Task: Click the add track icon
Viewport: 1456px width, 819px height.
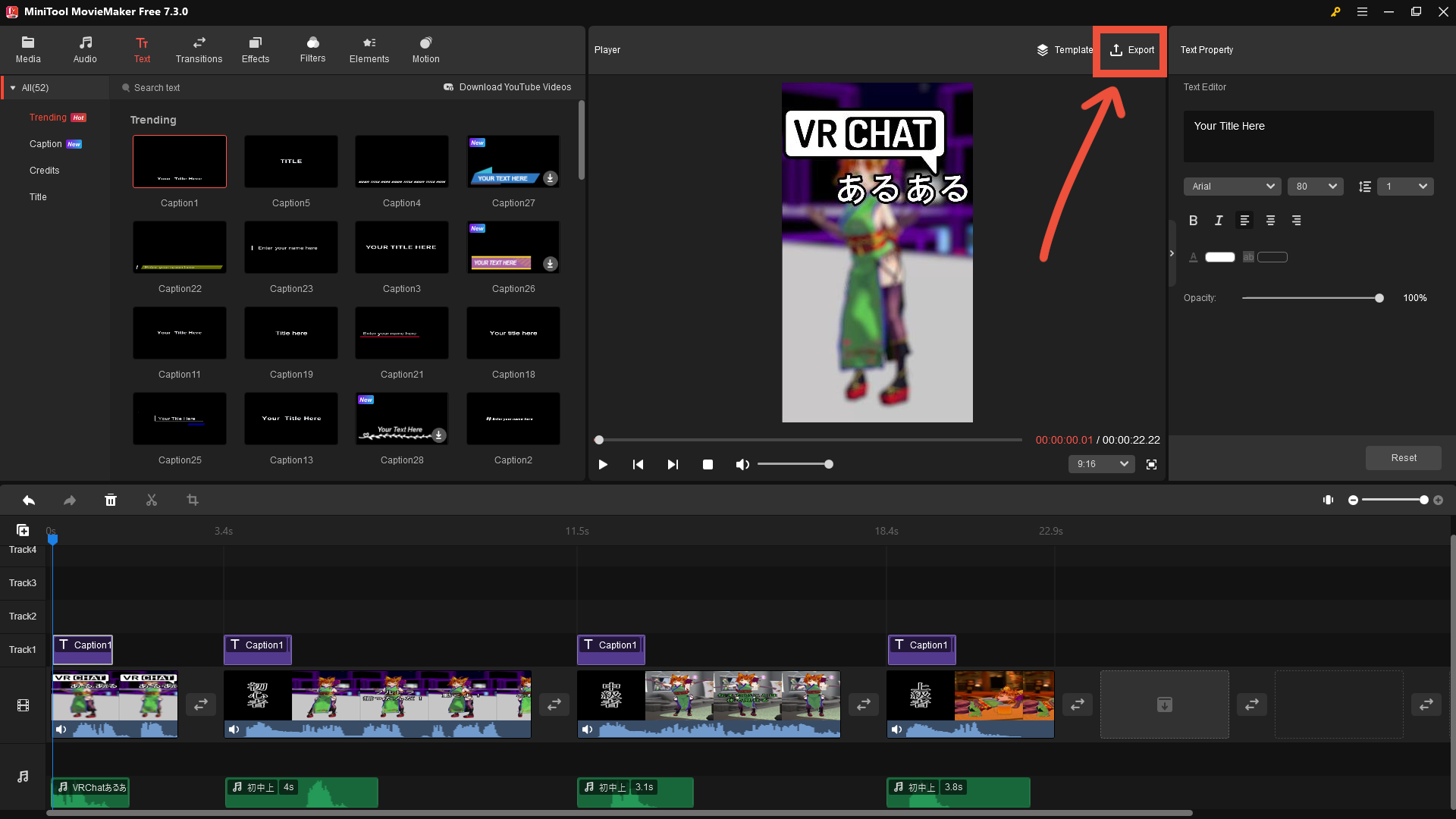Action: [x=23, y=530]
